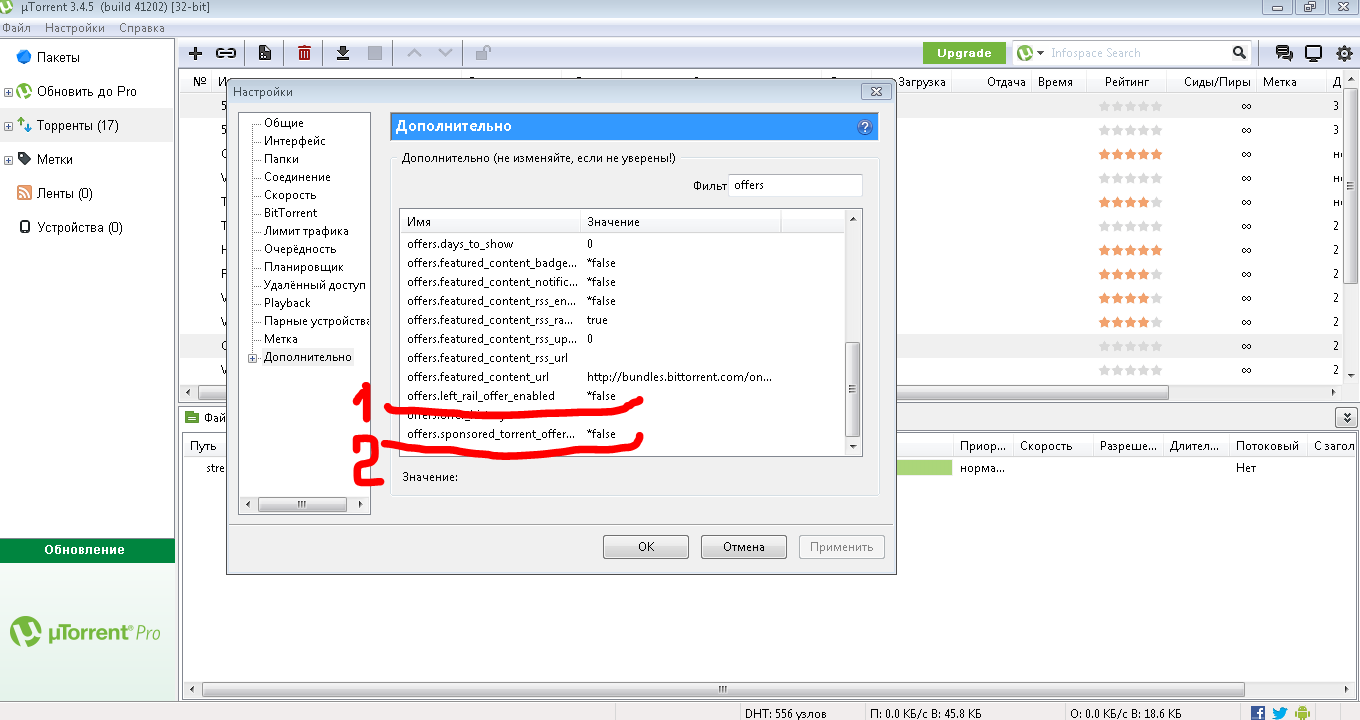This screenshot has height=720, width=1360.
Task: Select Скорость in the settings tree
Action: (x=290, y=195)
